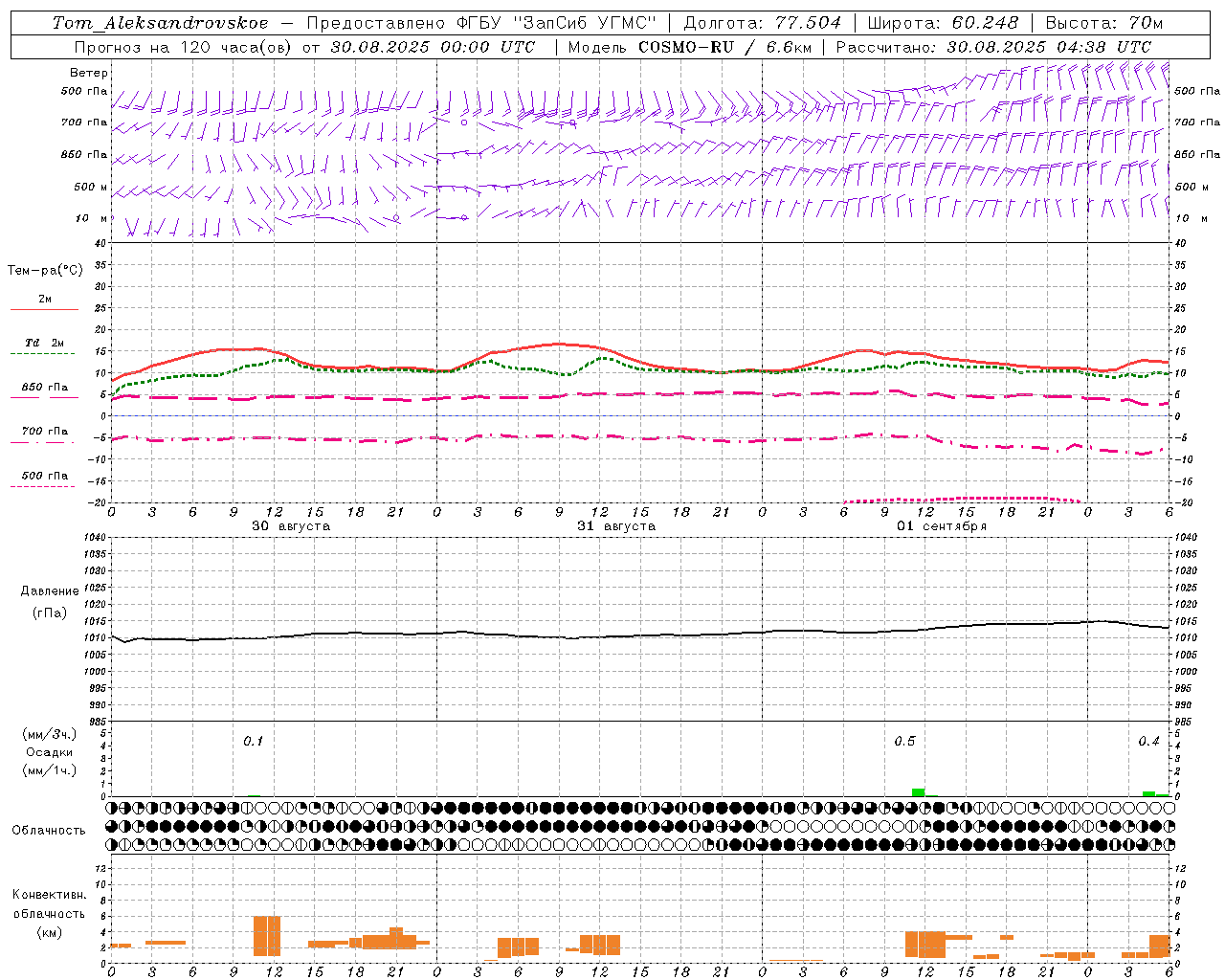
Task: Click the date label 31 августа
Action: (x=616, y=526)
